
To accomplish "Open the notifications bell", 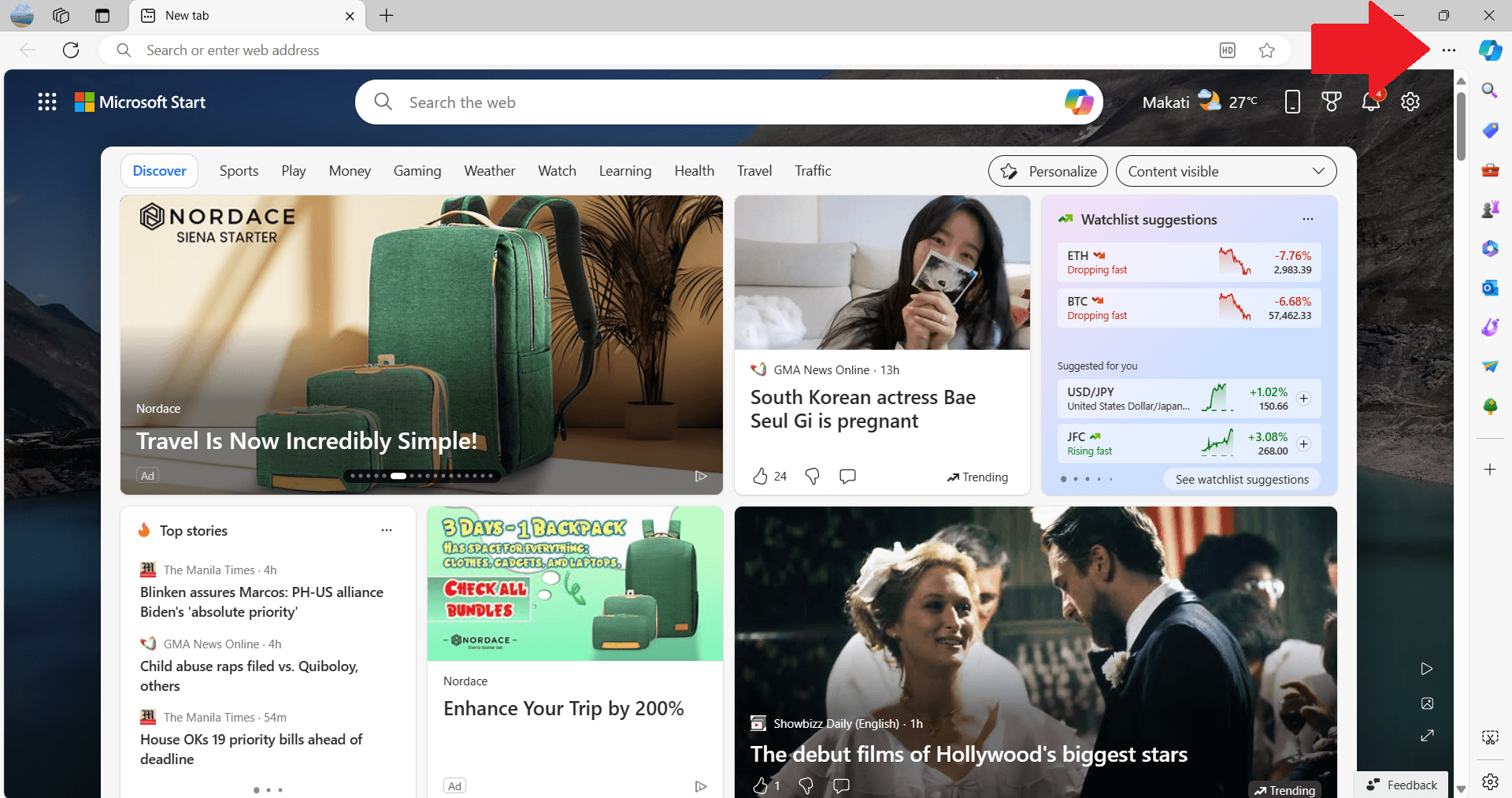I will pos(1371,102).
